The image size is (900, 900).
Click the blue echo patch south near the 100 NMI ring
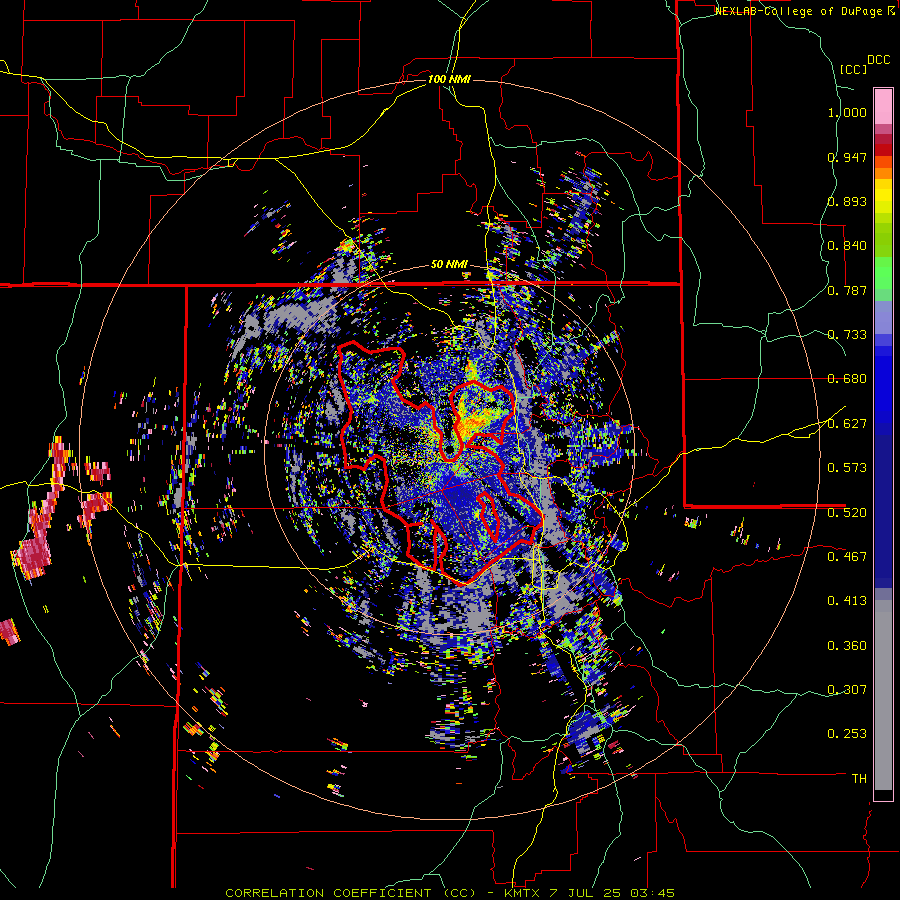click(x=585, y=734)
